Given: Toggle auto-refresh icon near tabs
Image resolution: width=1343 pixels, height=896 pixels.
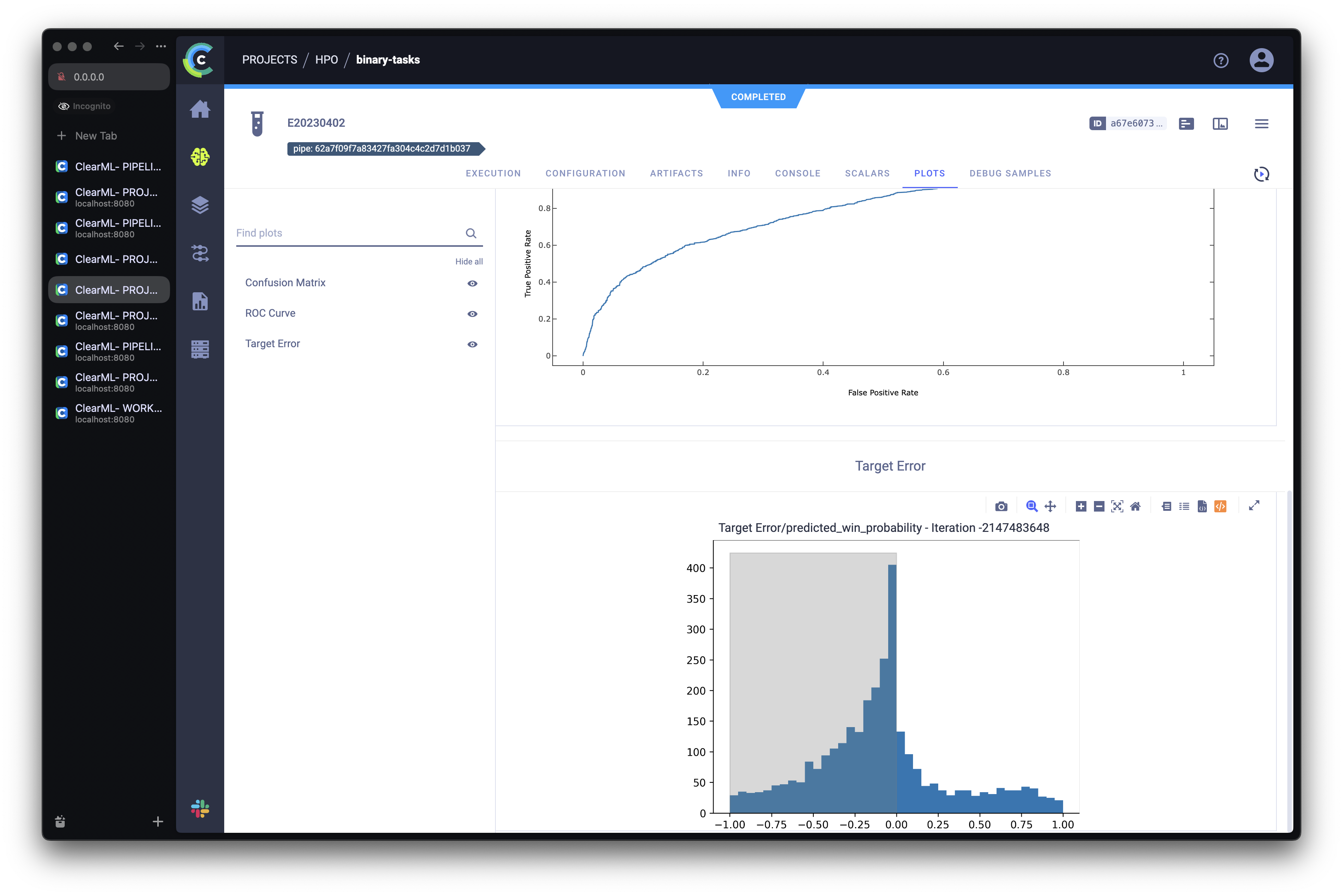Looking at the screenshot, I should point(1261,174).
